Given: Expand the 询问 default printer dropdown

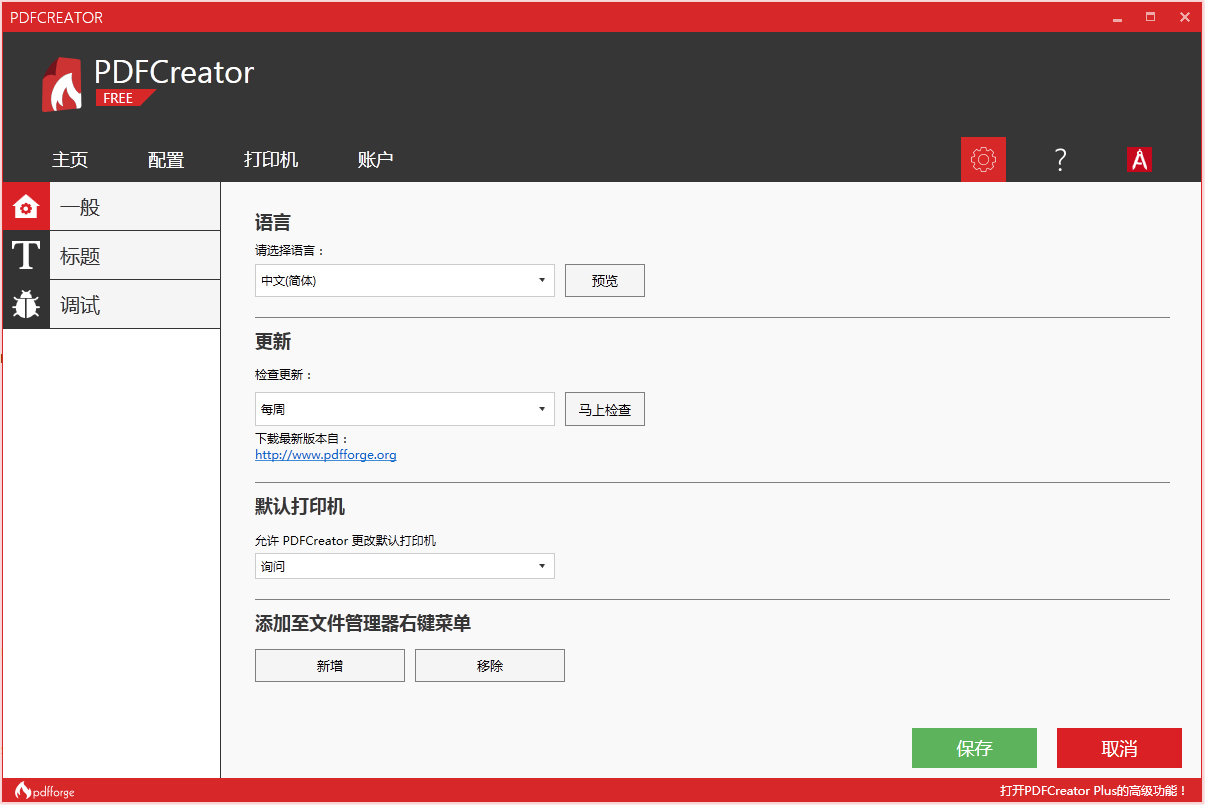Looking at the screenshot, I should (405, 566).
